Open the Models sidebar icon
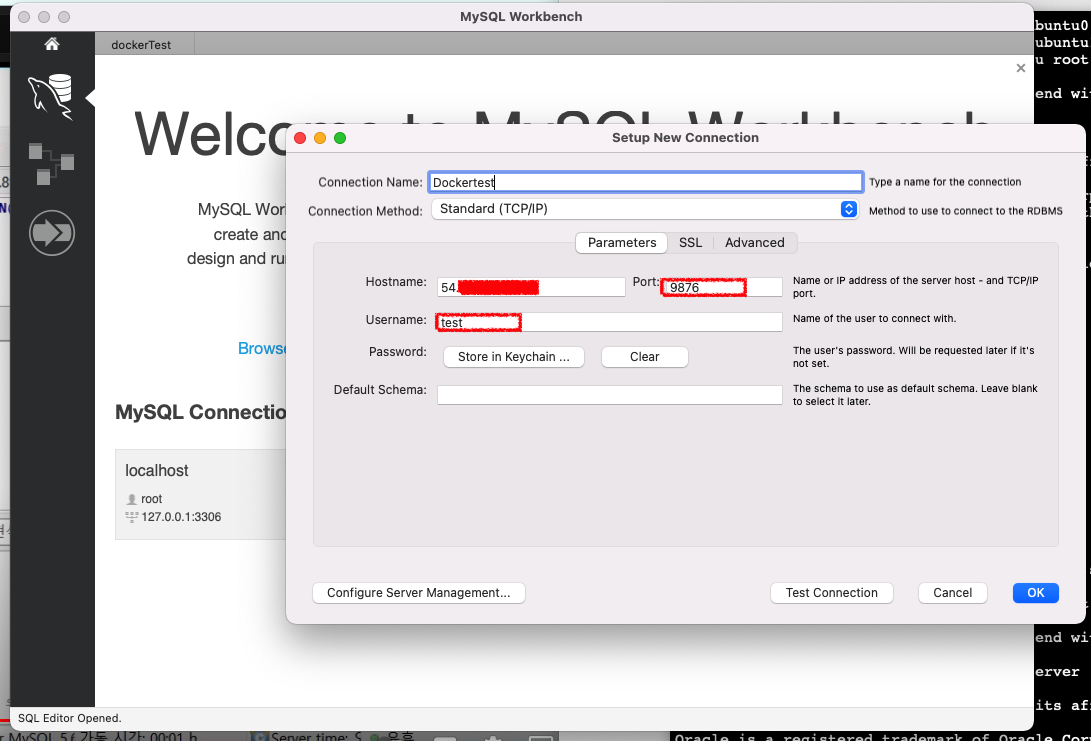The height and width of the screenshot is (741, 1091). point(51,164)
